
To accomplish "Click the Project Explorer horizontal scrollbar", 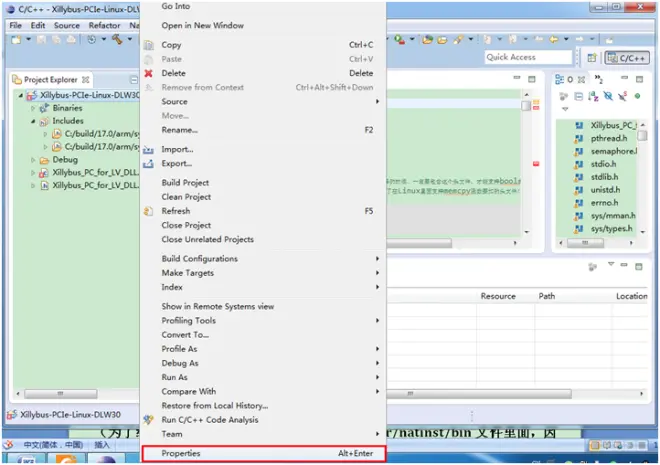I will click(61, 394).
